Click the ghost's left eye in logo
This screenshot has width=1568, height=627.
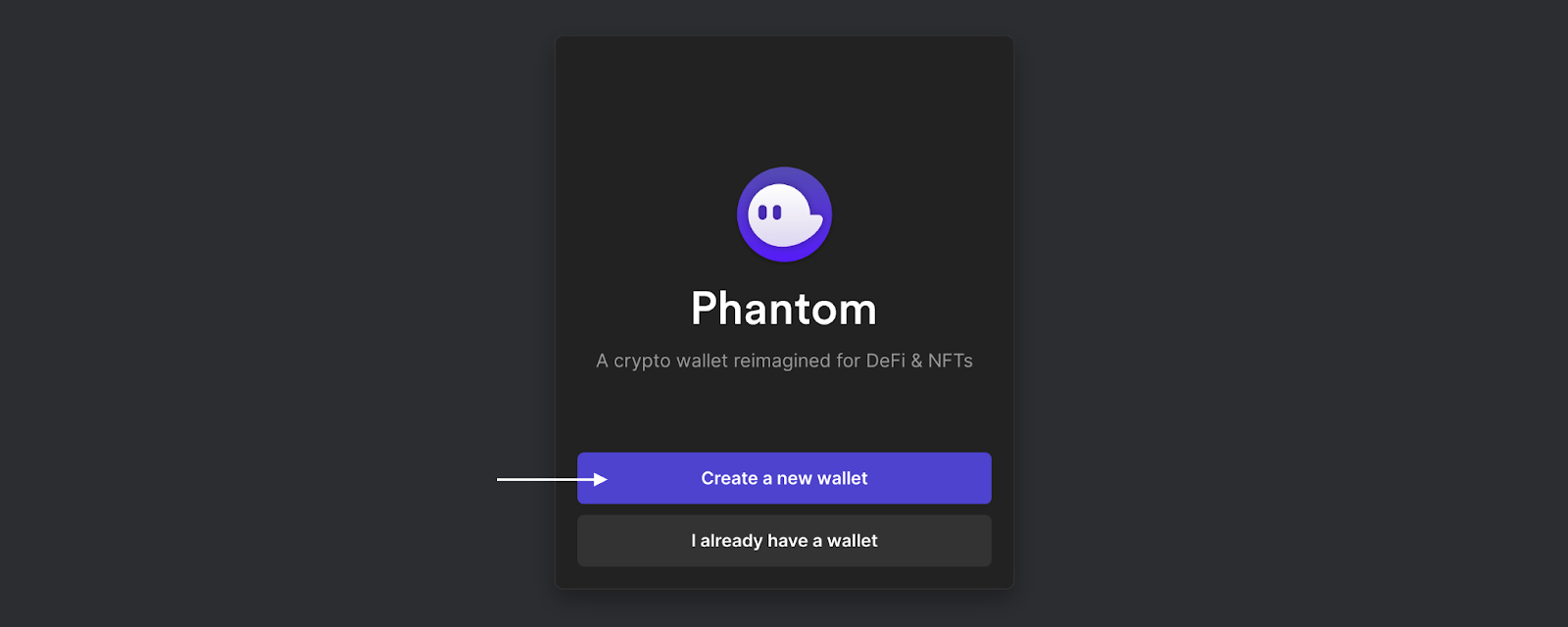(763, 212)
